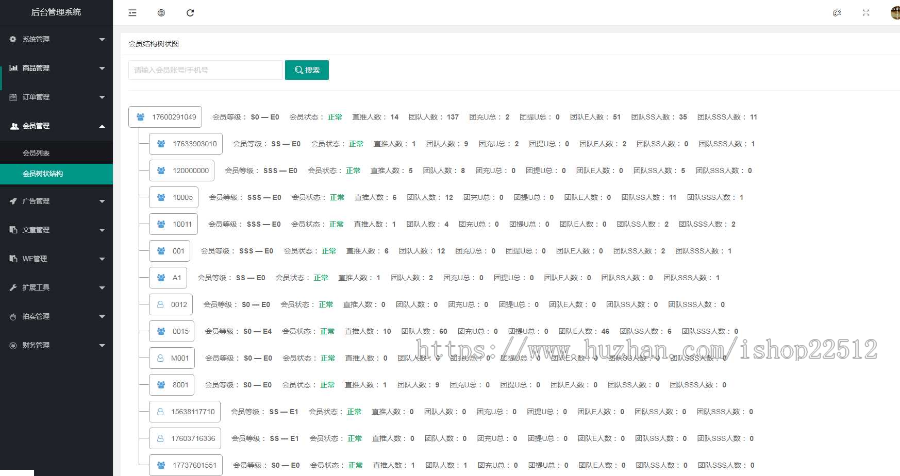Toggle fullscreen mode icon at top right
The width and height of the screenshot is (900, 476).
pos(866,13)
